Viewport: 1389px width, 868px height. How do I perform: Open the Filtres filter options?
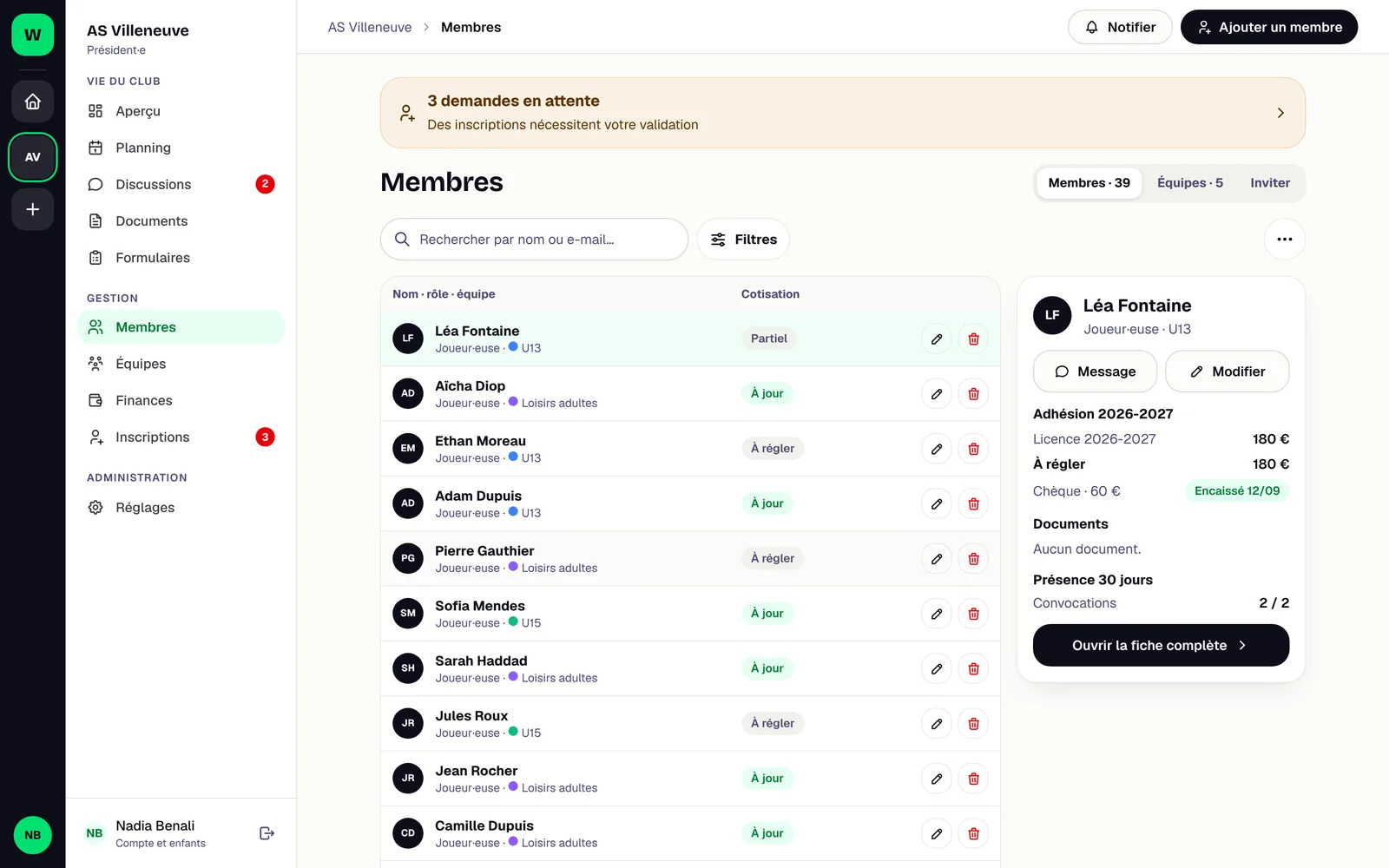pos(743,240)
